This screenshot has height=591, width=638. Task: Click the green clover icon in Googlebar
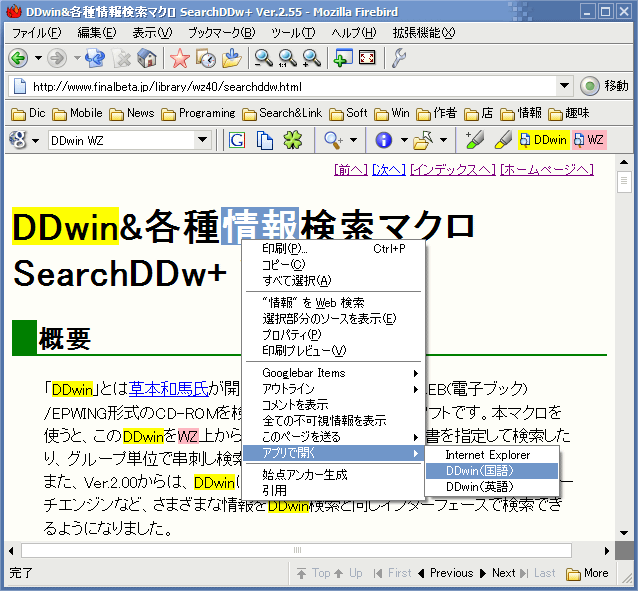pos(293,140)
